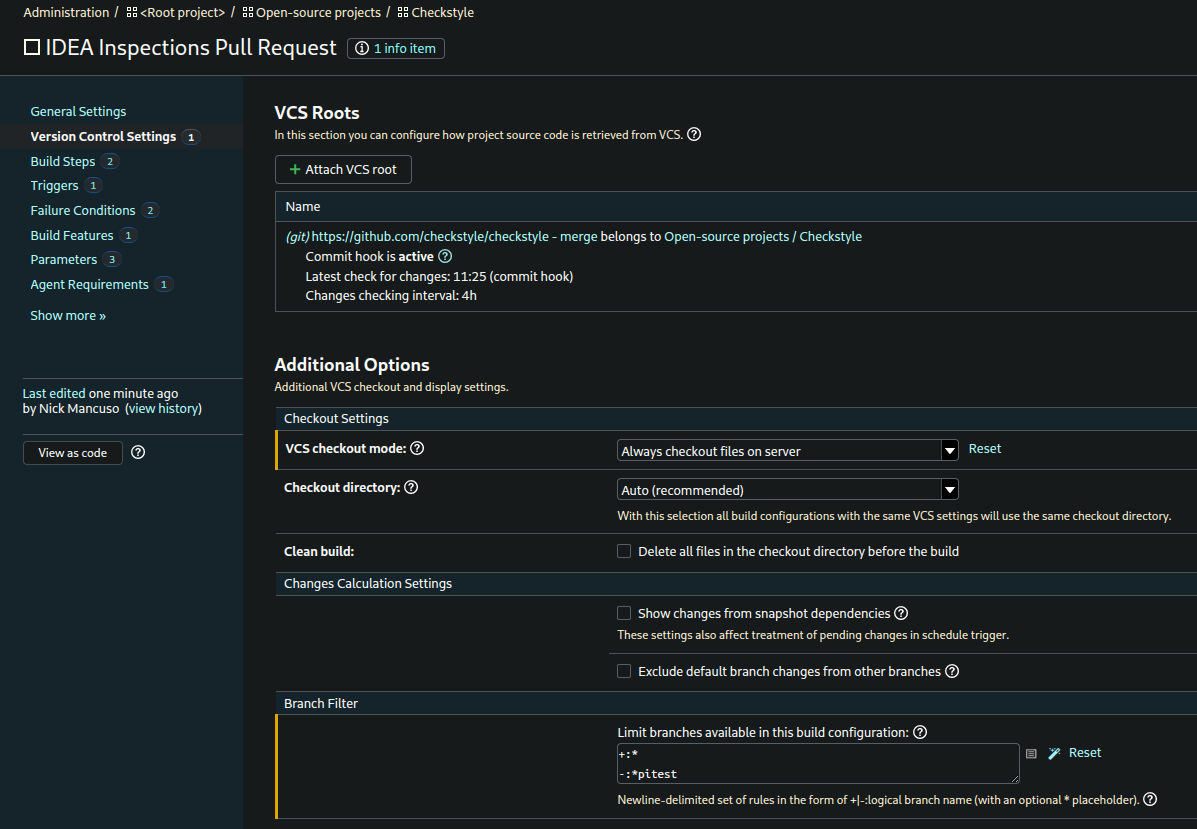Screen dimensions: 1197x829
Task: Click help icon beside Limit branches label
Action: [x=920, y=732]
